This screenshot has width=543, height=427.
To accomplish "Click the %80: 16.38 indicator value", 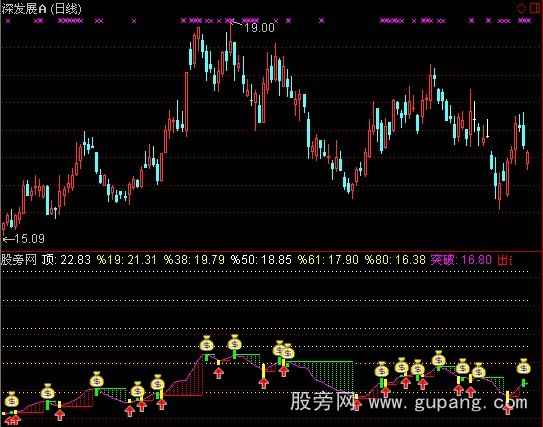I will click(x=395, y=259).
